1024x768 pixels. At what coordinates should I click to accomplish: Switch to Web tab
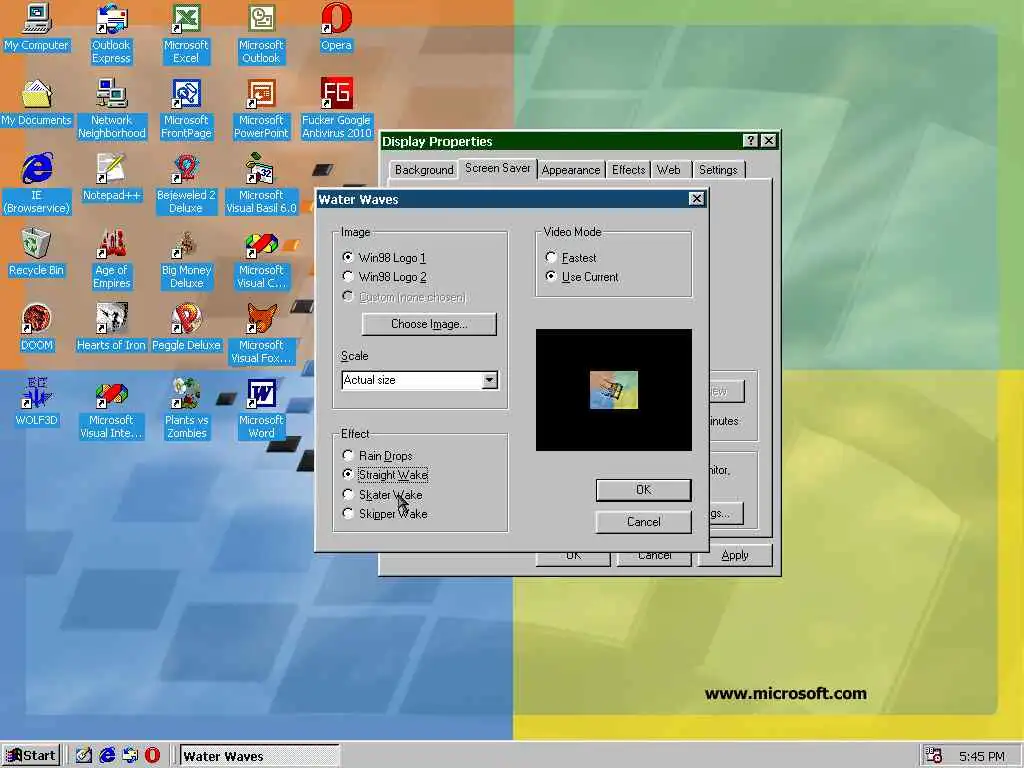669,170
